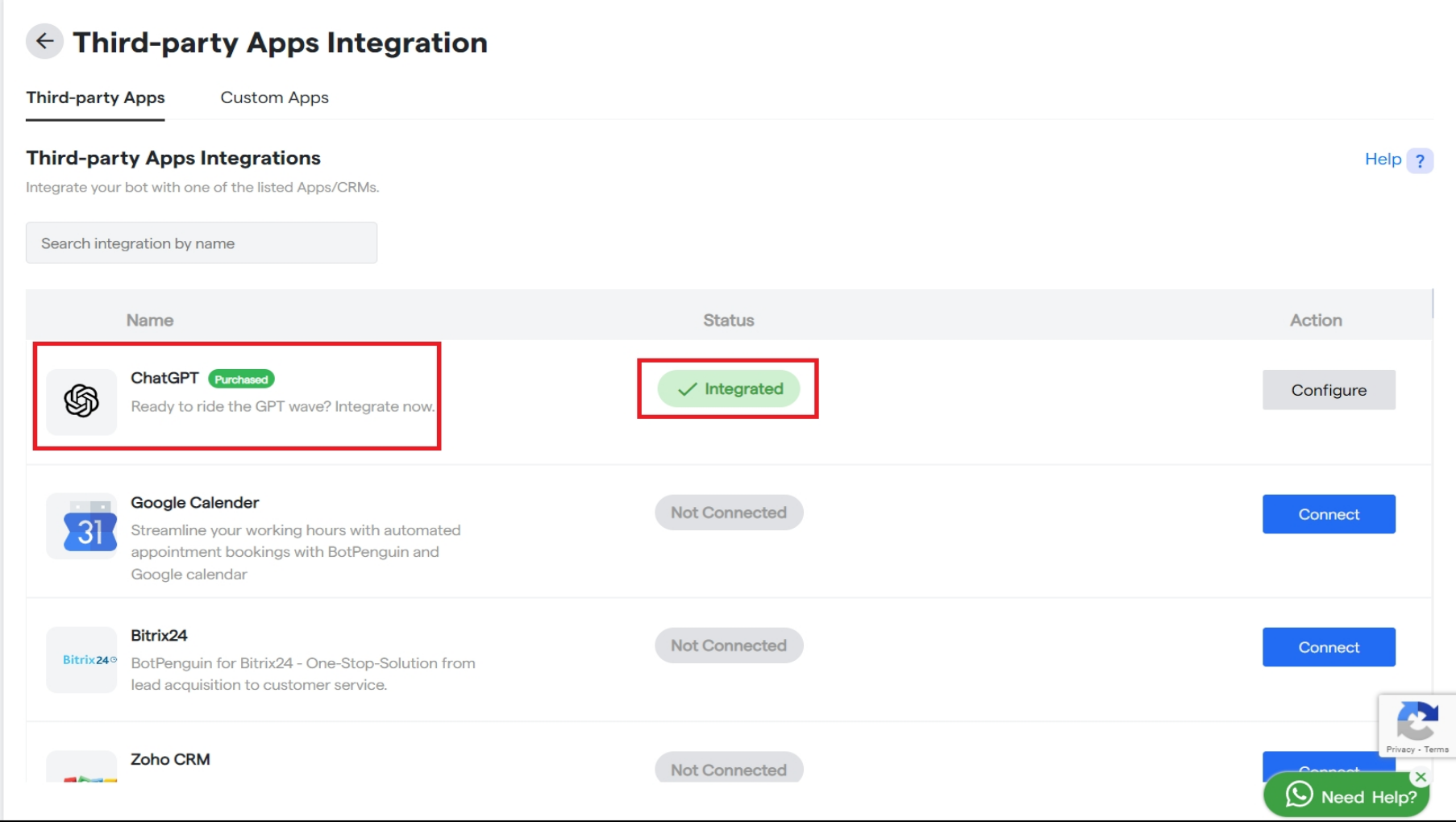Image resolution: width=1456 pixels, height=822 pixels.
Task: Click the Bitrix24 logo icon
Action: pos(81,659)
